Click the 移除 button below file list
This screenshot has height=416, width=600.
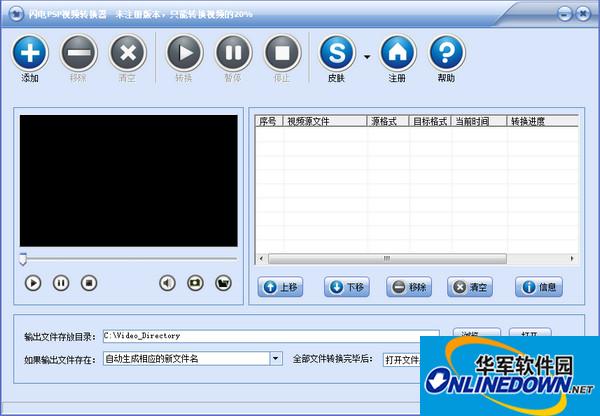point(409,287)
